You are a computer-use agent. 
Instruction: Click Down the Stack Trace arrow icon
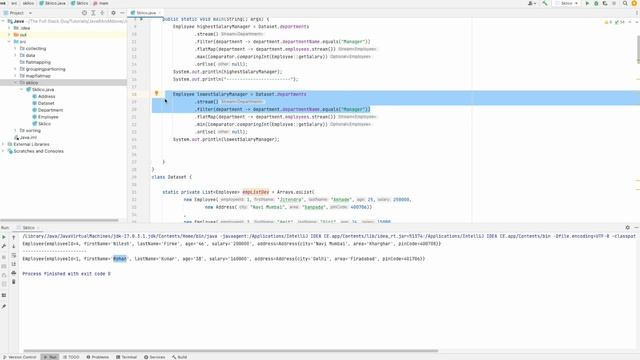(13, 246)
